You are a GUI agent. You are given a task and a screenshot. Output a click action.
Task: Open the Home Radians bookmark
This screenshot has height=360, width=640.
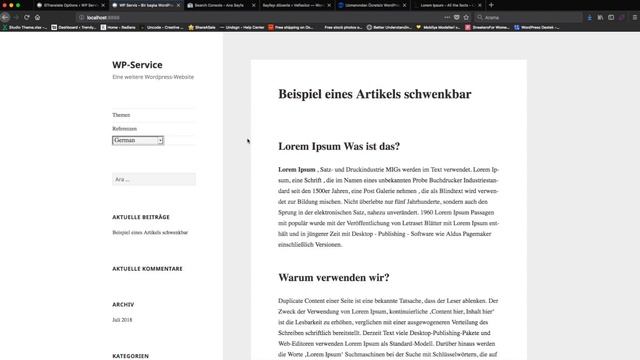point(118,27)
